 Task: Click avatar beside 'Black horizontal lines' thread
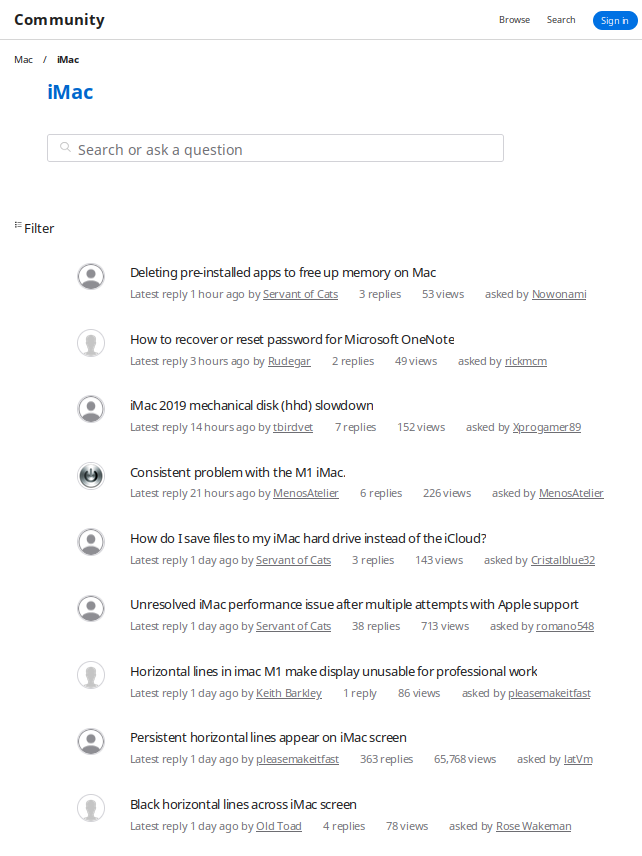coord(91,808)
